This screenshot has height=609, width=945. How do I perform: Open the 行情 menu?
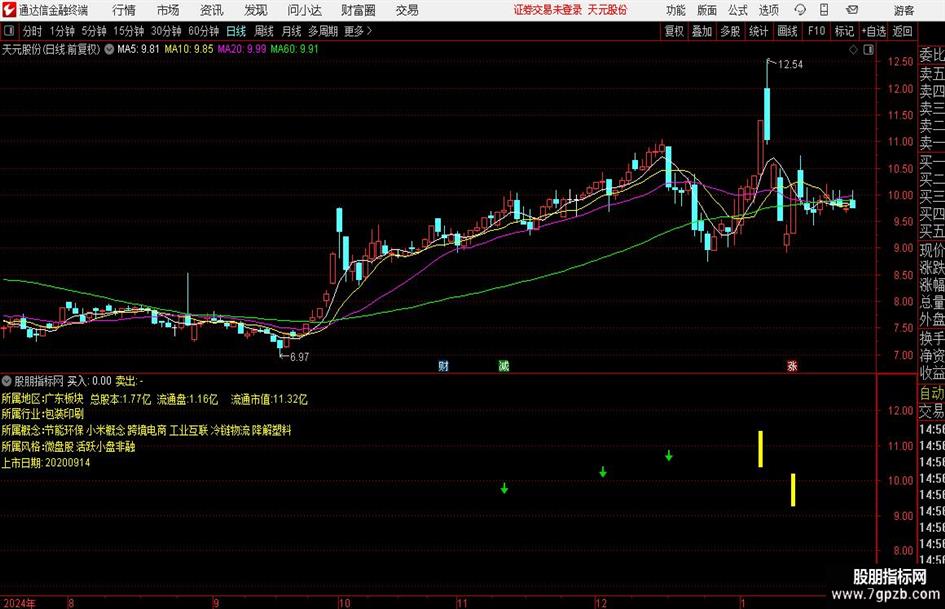click(x=124, y=10)
